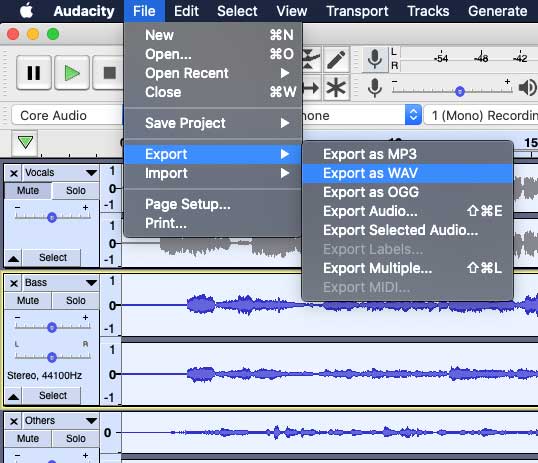Choose Export Selected Audio...

pos(408,230)
